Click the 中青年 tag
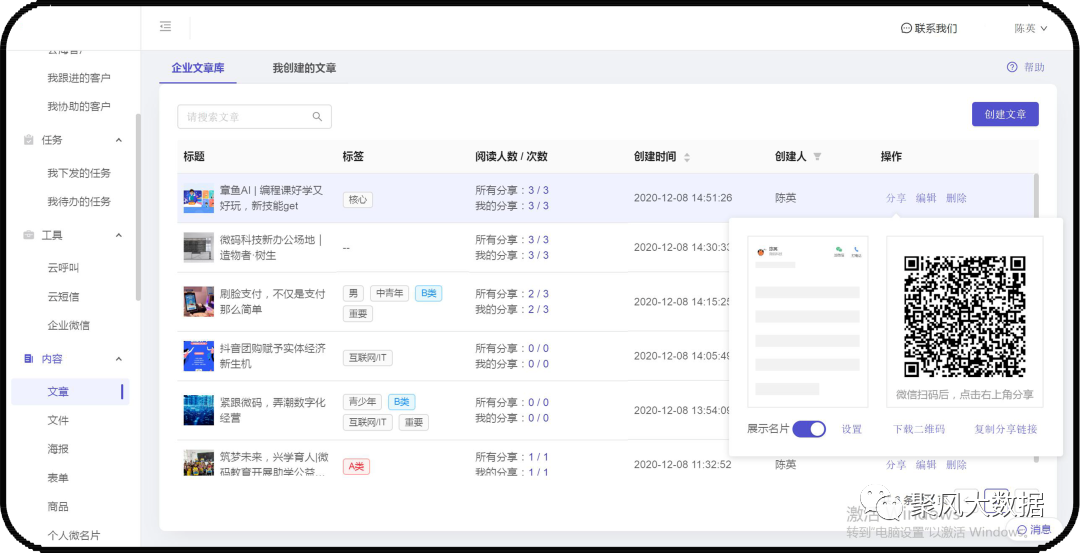The width and height of the screenshot is (1080, 553). coord(390,293)
